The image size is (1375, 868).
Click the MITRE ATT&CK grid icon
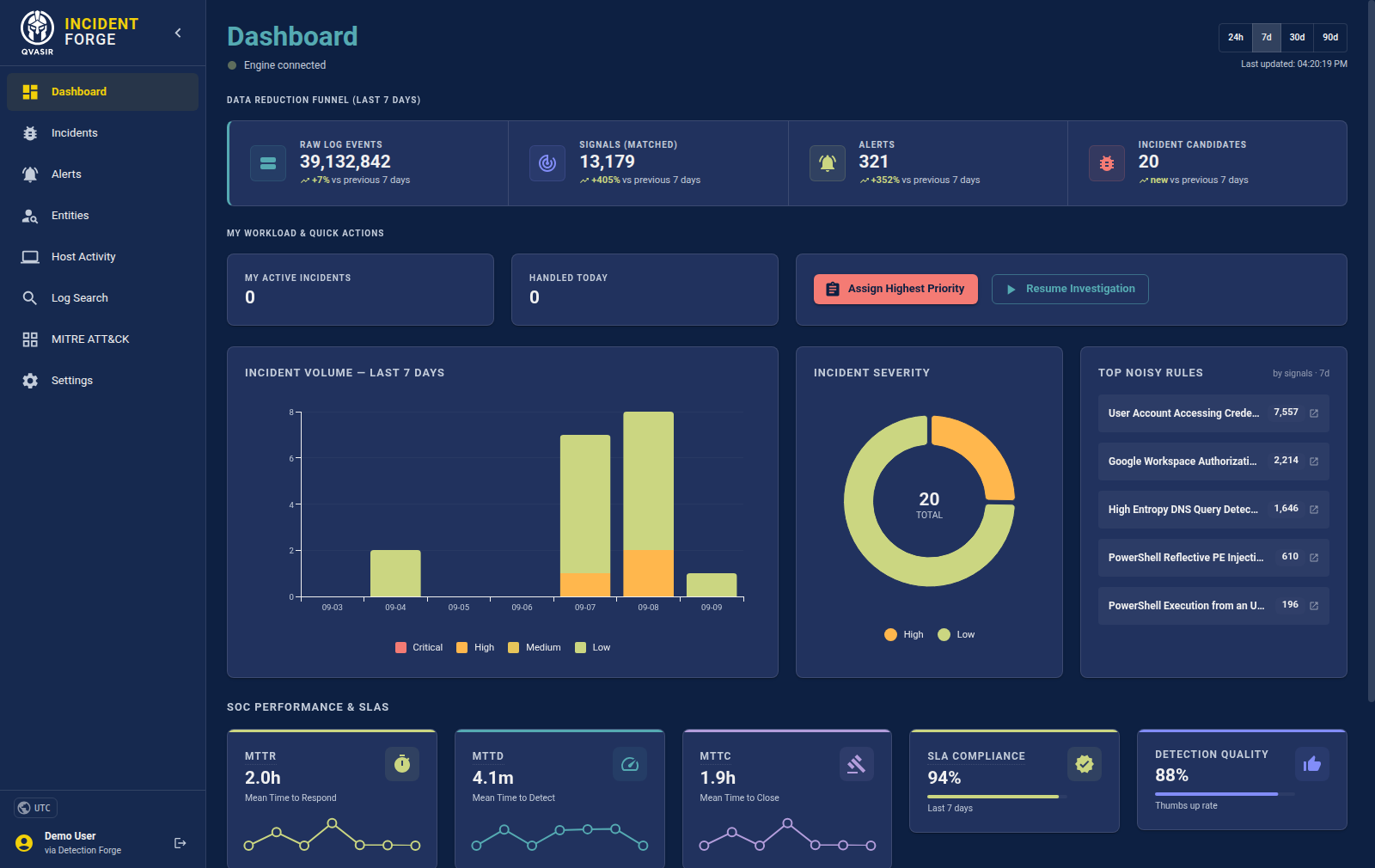tap(30, 339)
